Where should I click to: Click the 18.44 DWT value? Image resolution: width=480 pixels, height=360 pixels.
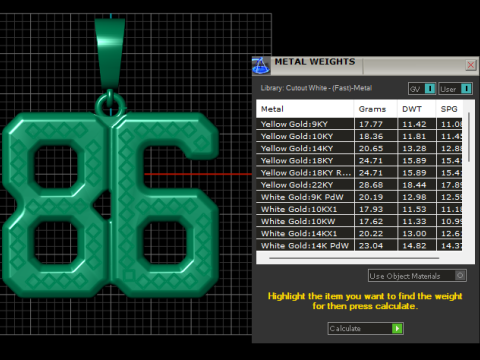[414, 185]
